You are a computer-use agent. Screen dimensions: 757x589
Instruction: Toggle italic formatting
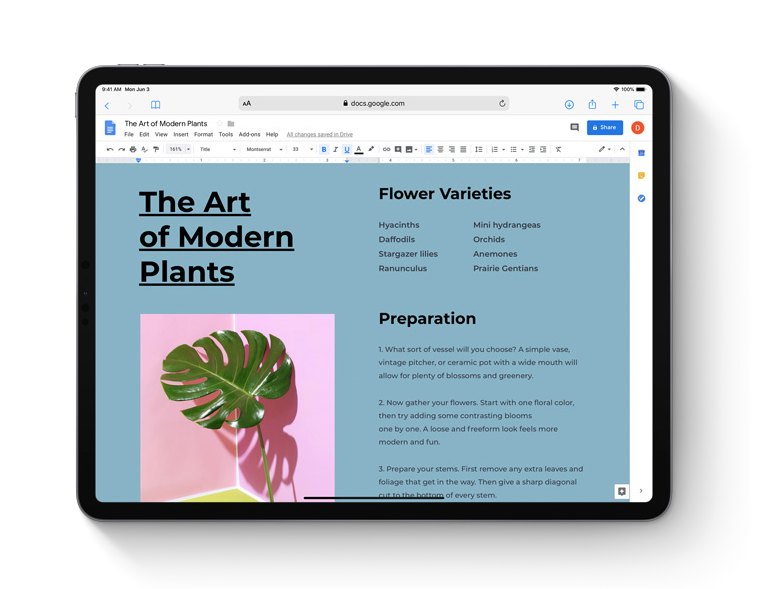pos(336,150)
